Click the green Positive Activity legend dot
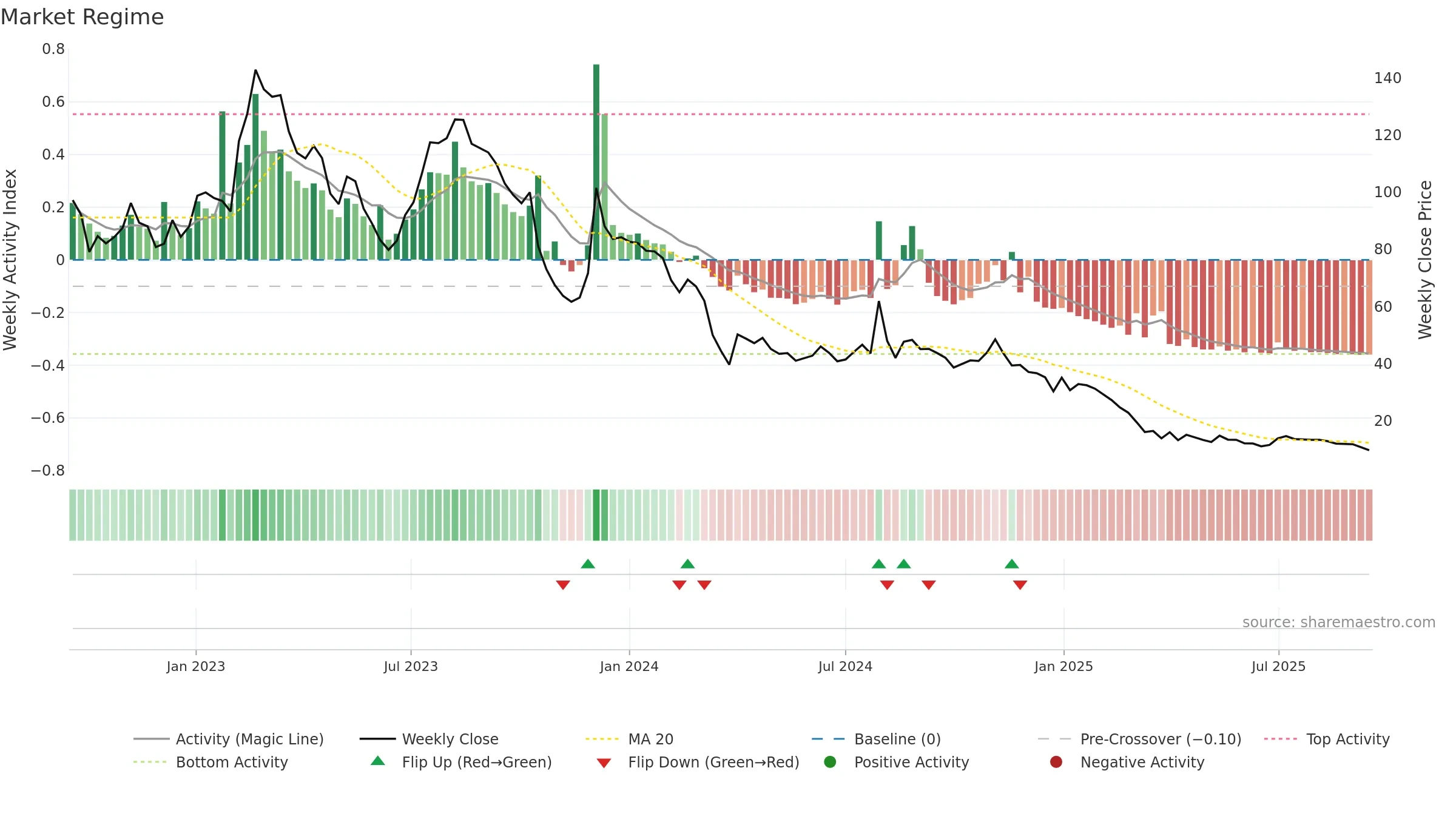Image resolution: width=1456 pixels, height=819 pixels. click(831, 762)
